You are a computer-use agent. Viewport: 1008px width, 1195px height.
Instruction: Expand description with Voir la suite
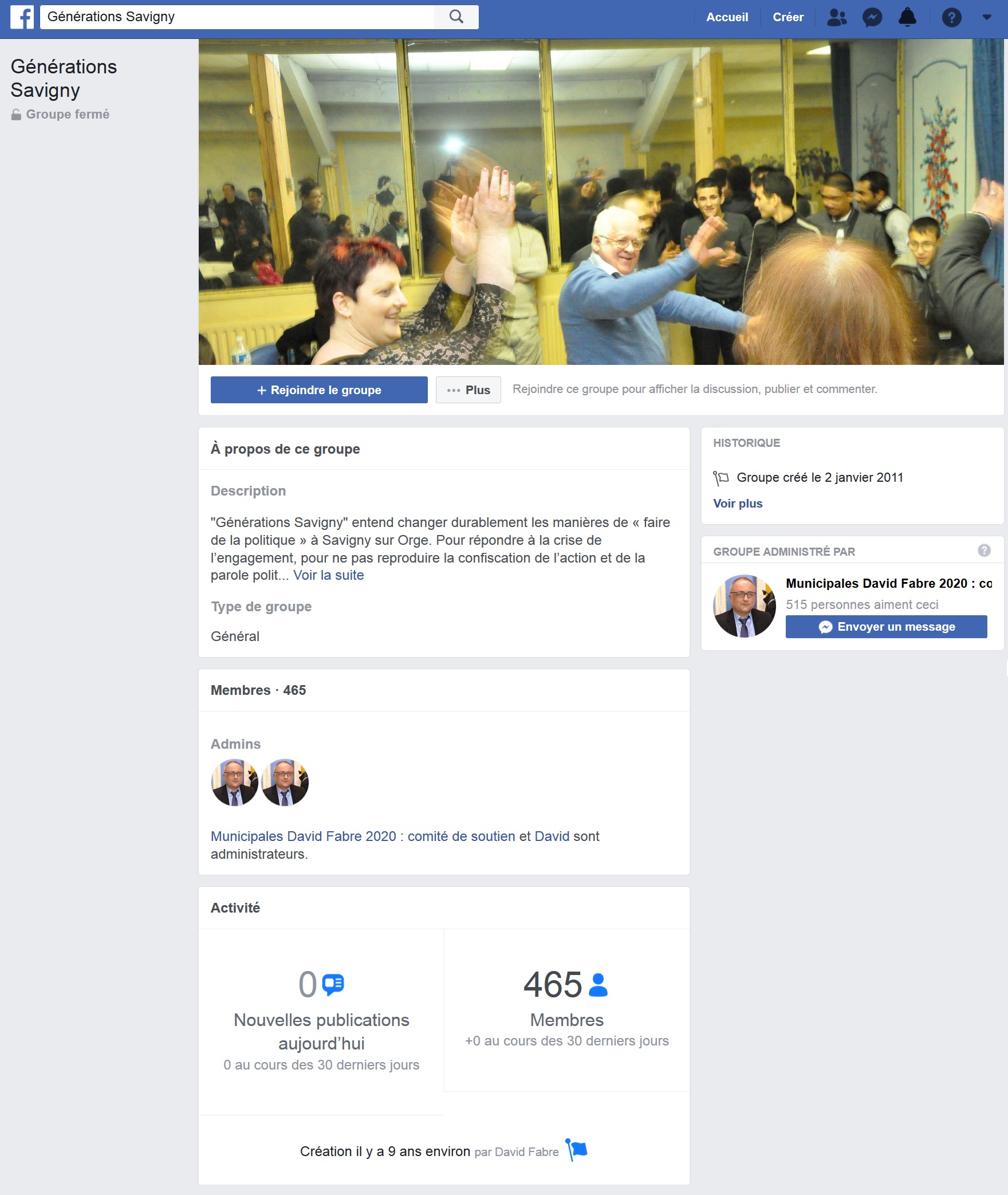328,575
